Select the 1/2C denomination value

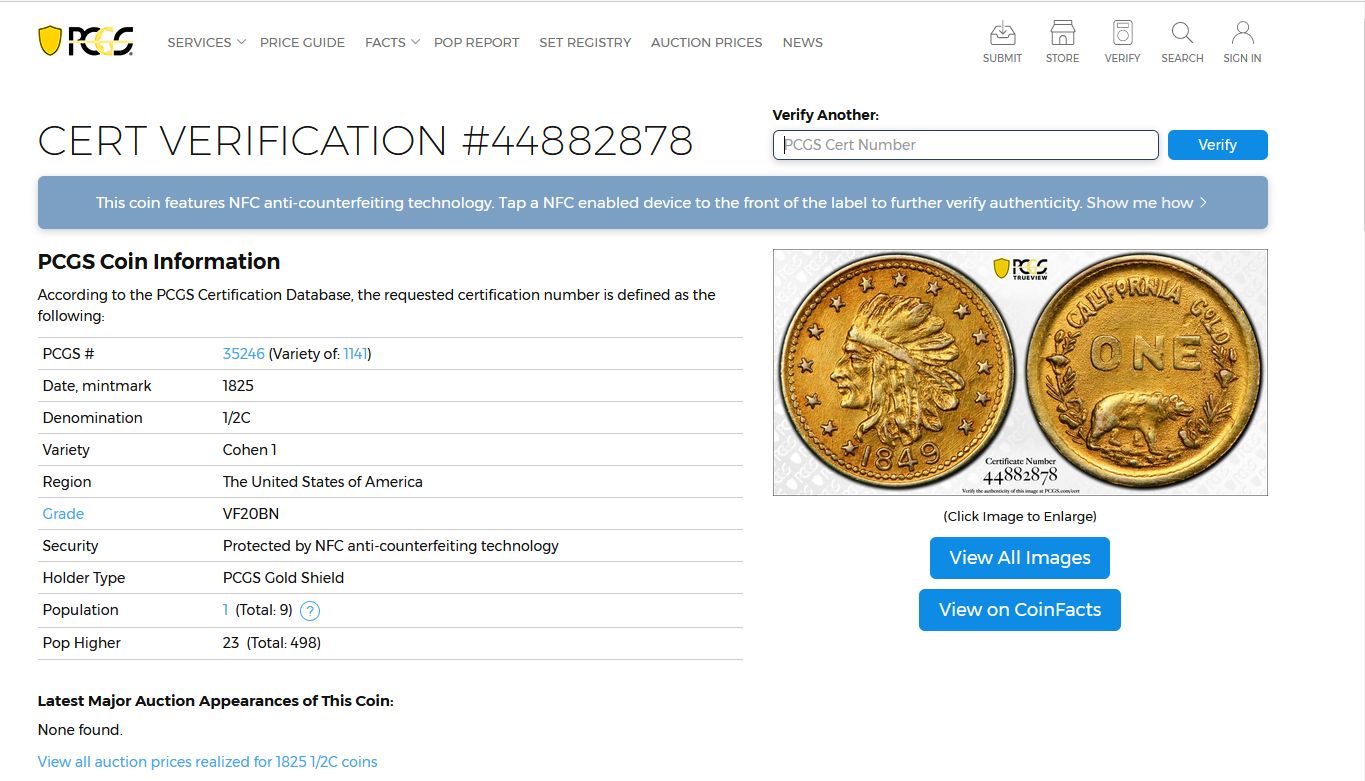tap(236, 418)
